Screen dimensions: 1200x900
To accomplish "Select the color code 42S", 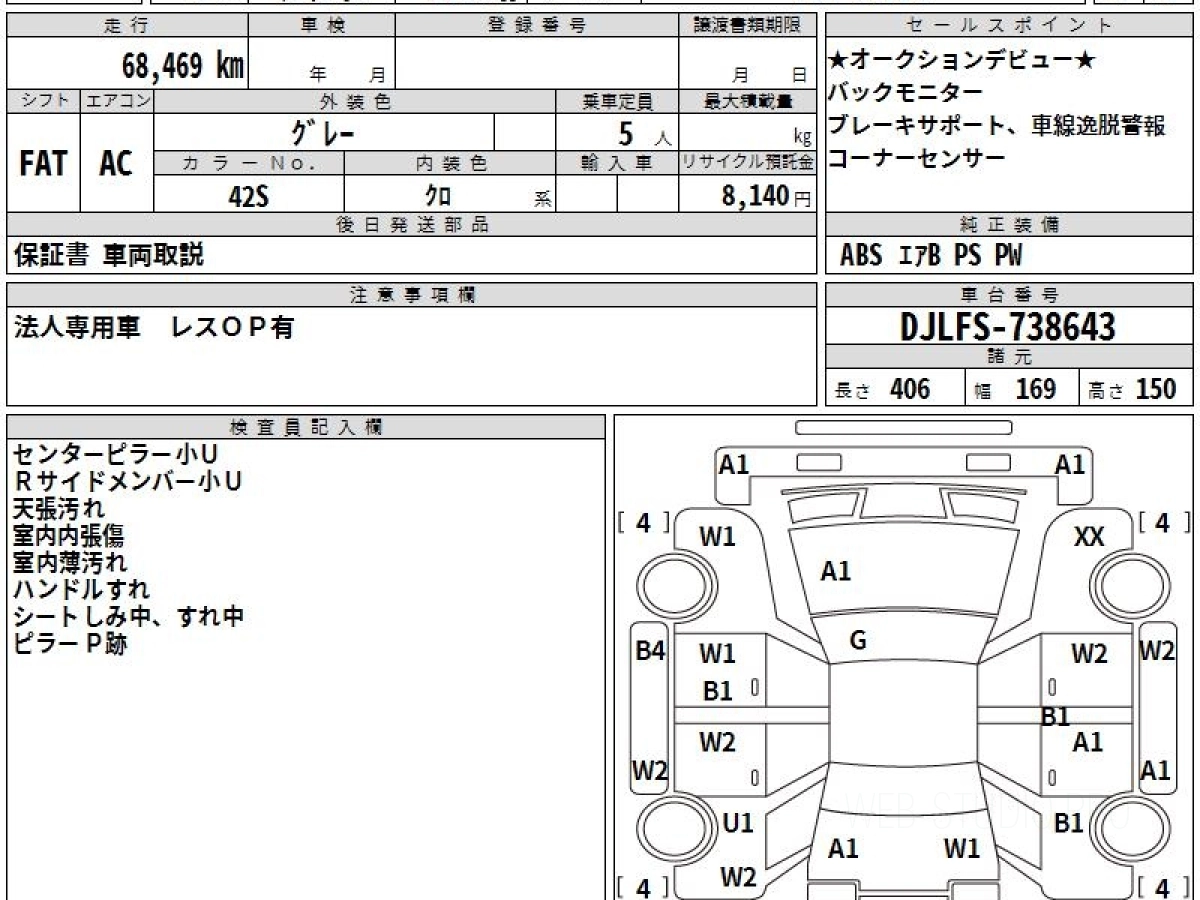I will [x=248, y=196].
